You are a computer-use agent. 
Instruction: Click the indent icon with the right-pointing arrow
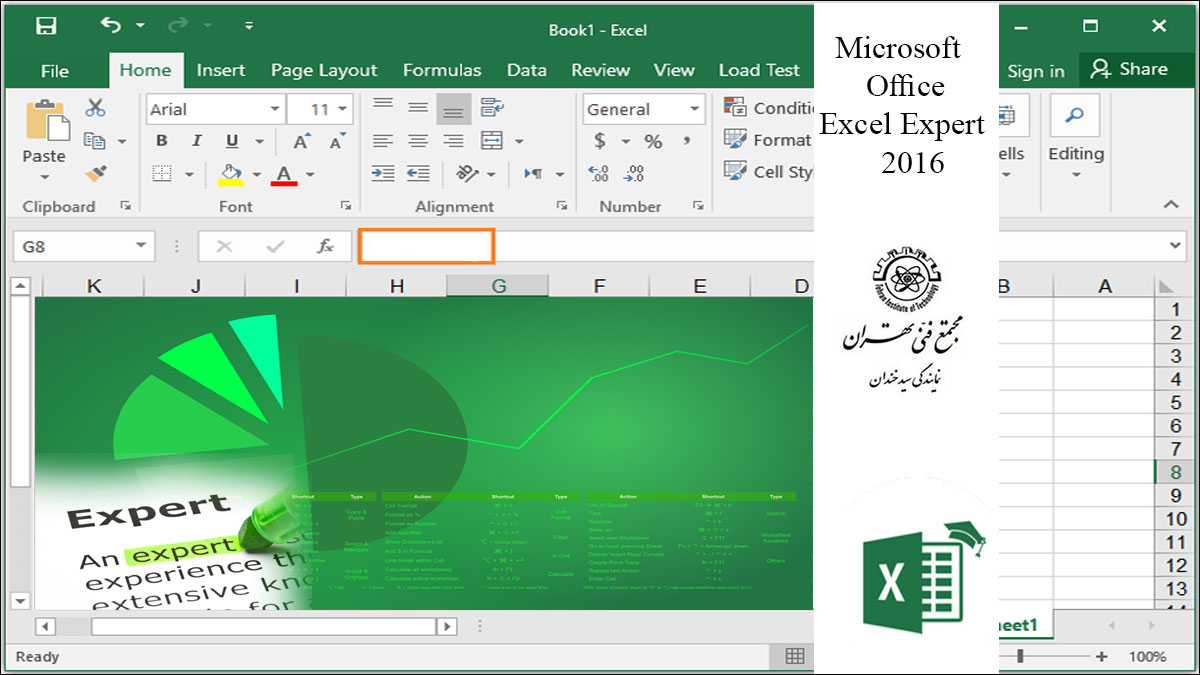382,173
